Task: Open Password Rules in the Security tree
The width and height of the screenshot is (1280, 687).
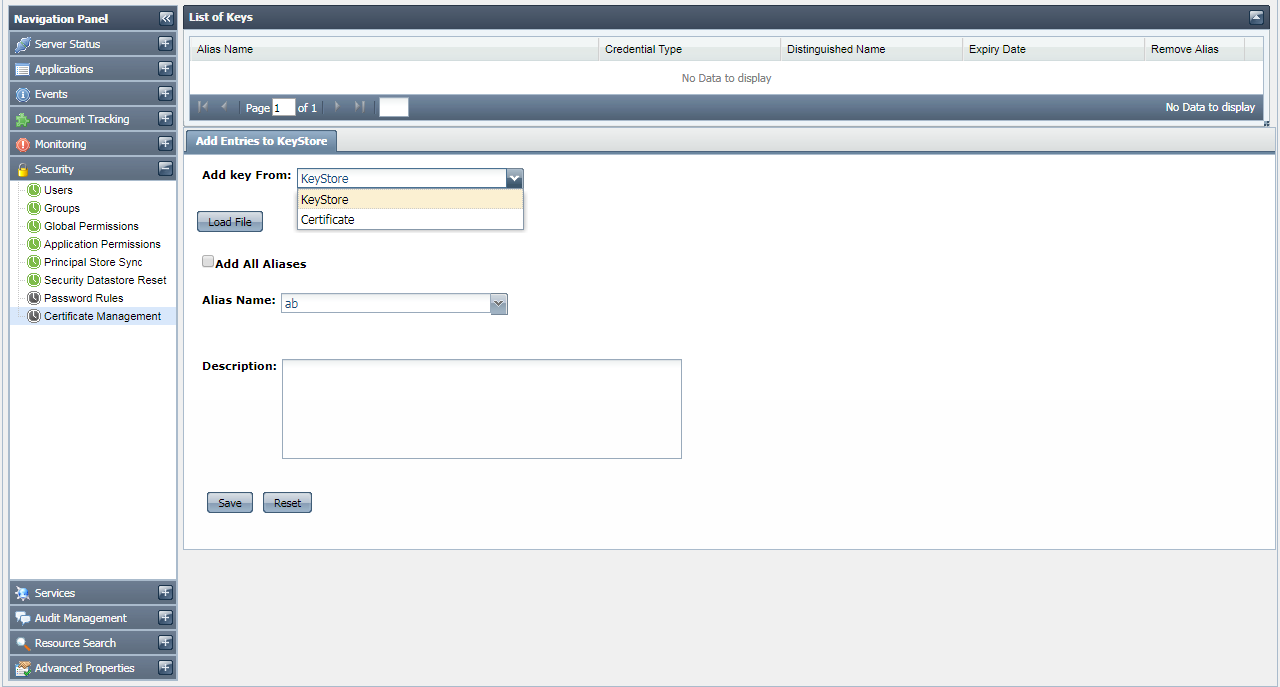Action: click(84, 298)
